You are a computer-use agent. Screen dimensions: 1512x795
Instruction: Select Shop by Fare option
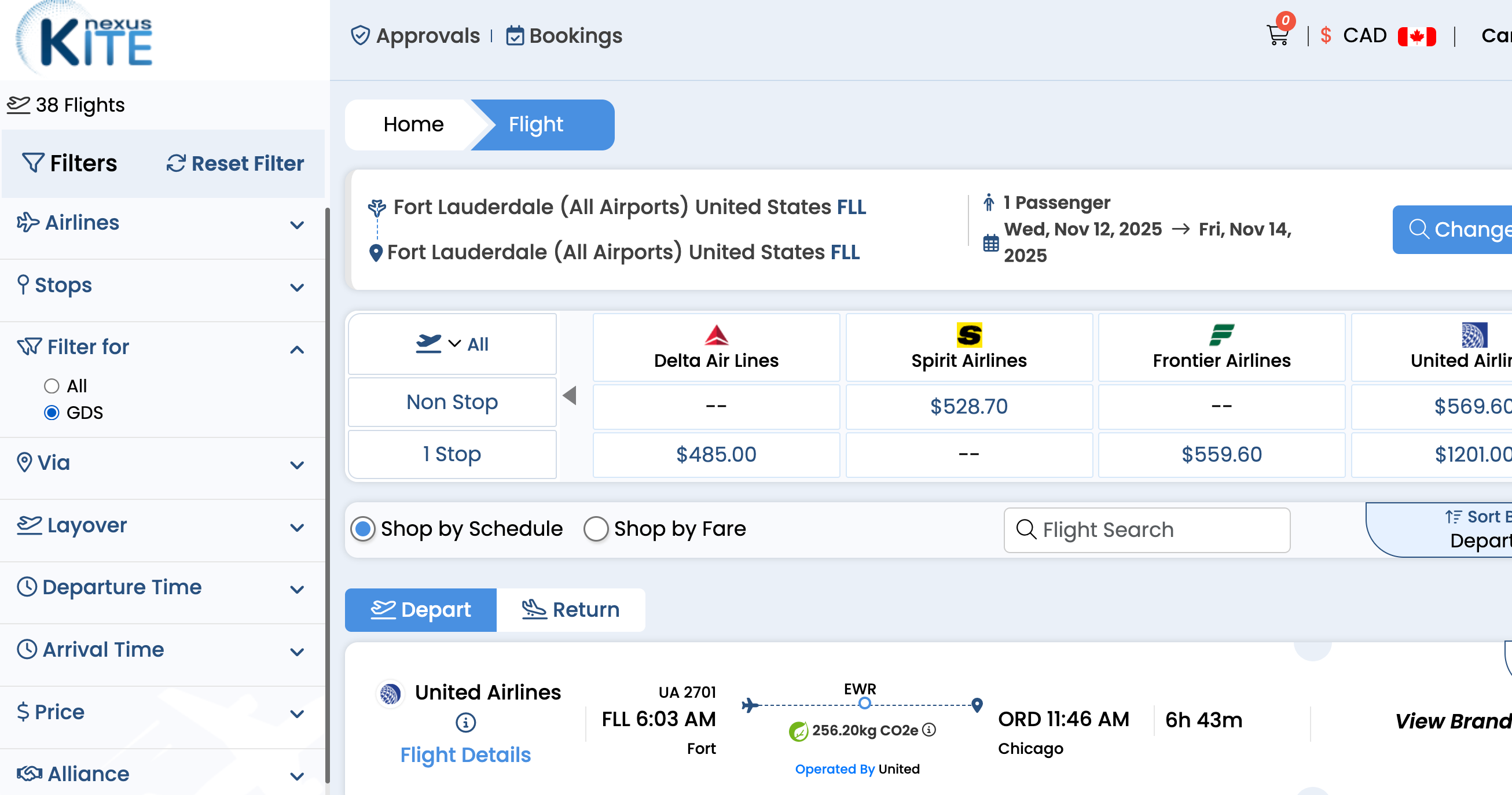[596, 529]
